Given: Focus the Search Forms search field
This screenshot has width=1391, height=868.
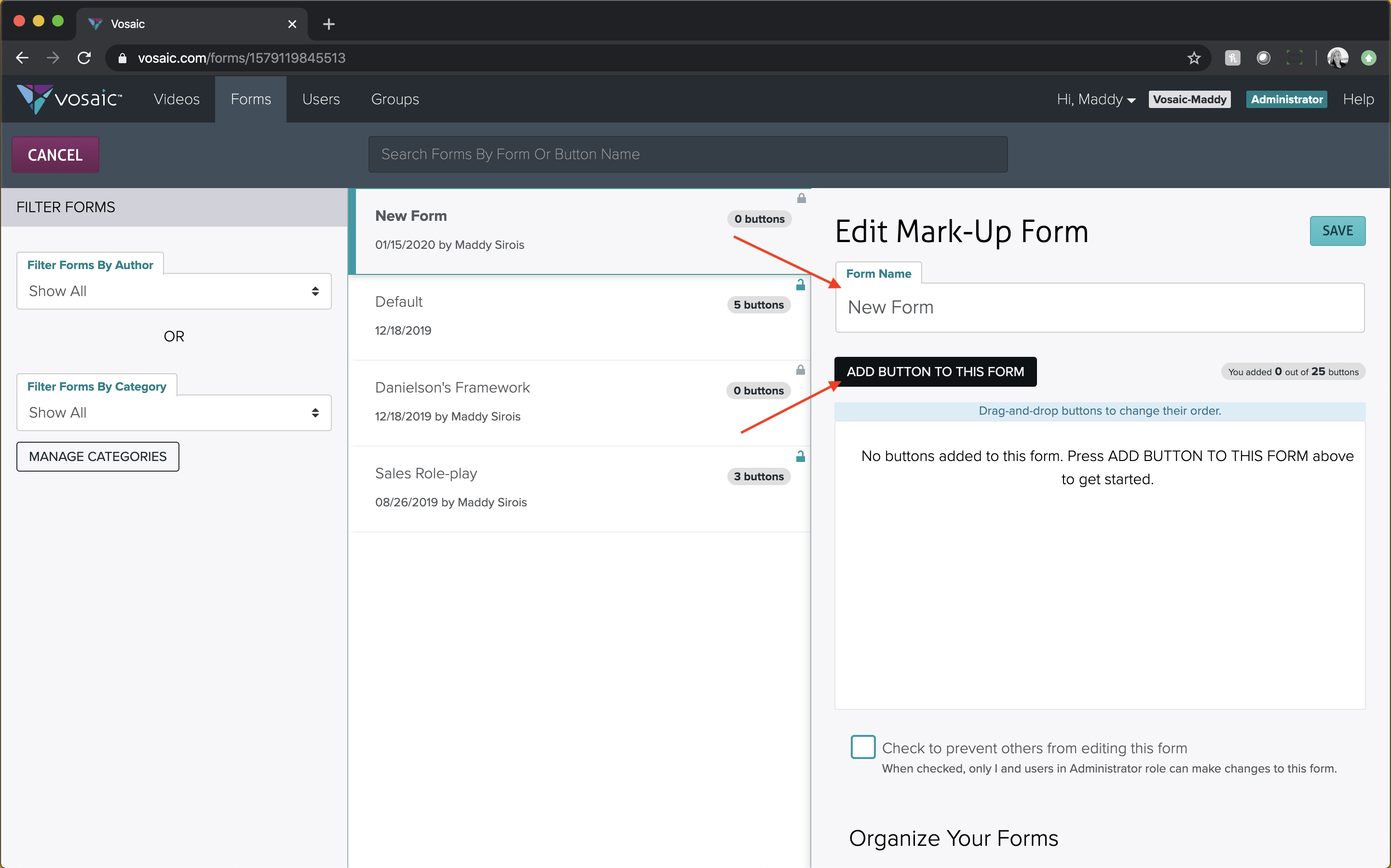Looking at the screenshot, I should tap(688, 154).
